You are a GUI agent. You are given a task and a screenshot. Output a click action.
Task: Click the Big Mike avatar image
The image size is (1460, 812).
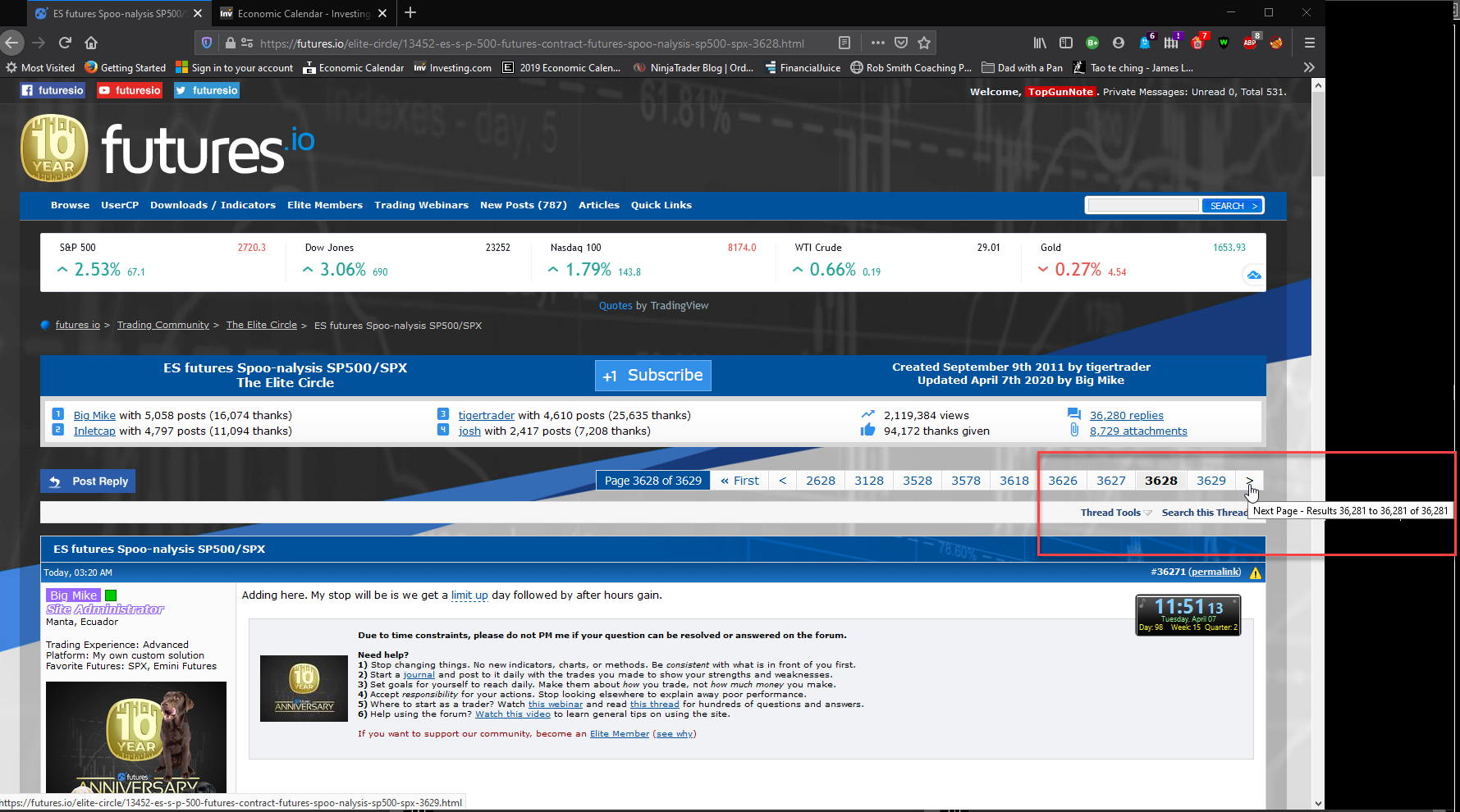[136, 737]
